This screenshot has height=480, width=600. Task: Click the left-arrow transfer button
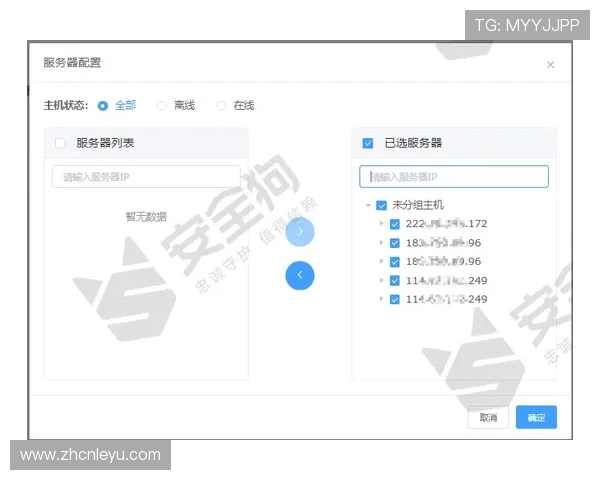pyautogui.click(x=300, y=275)
